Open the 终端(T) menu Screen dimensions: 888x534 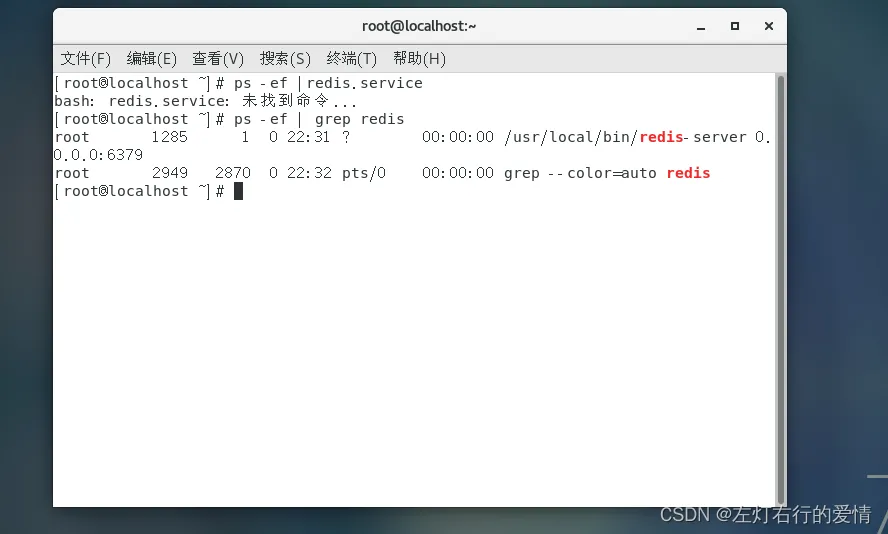[x=351, y=58]
